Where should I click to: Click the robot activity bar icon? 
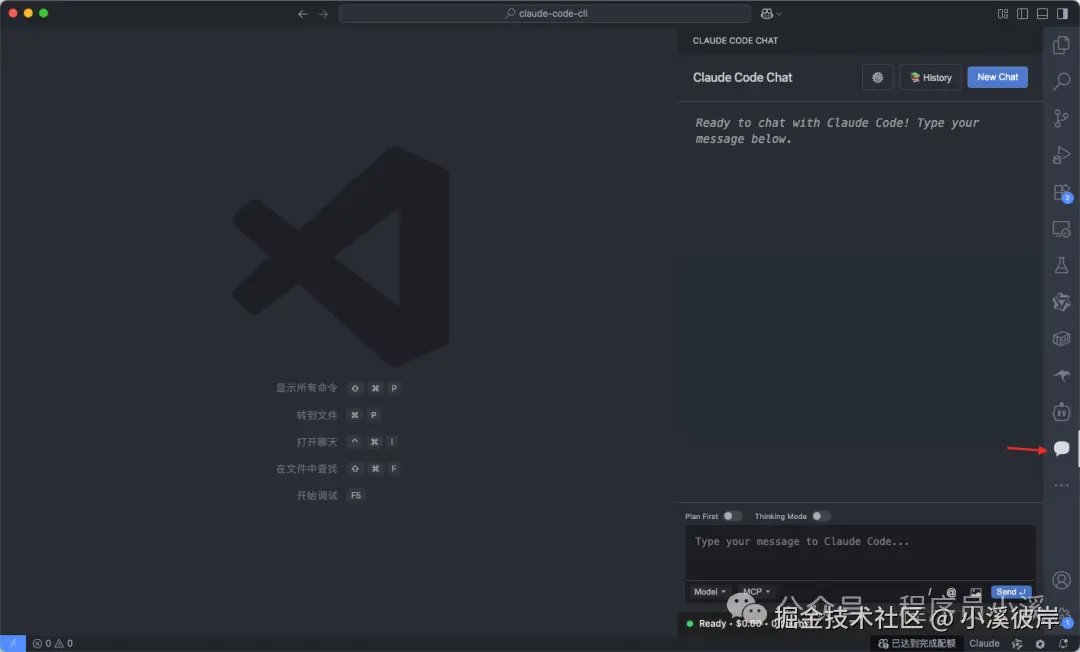1061,412
